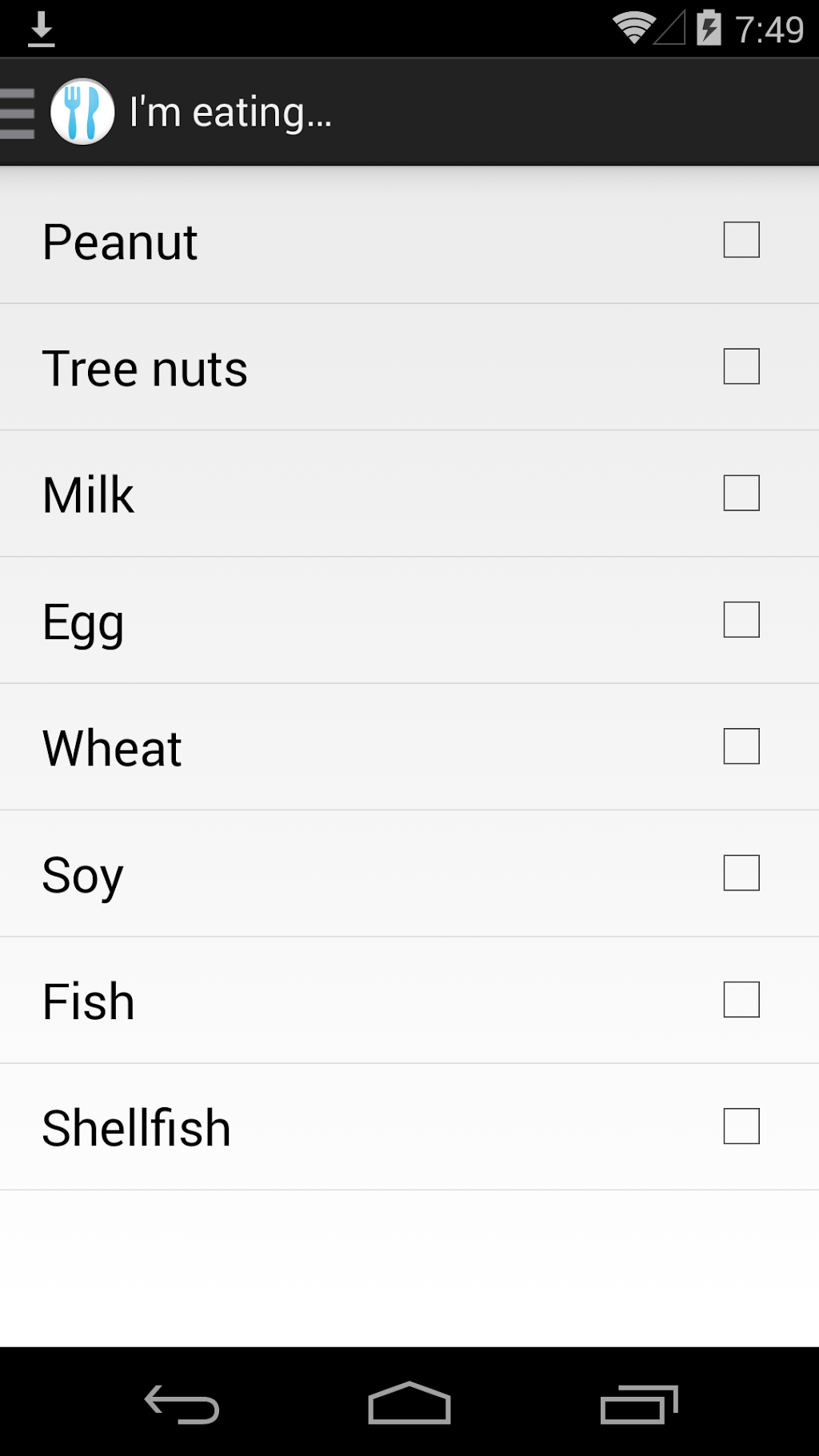Tap the clock showing 7:49
This screenshot has width=819, height=1456.
point(769,30)
